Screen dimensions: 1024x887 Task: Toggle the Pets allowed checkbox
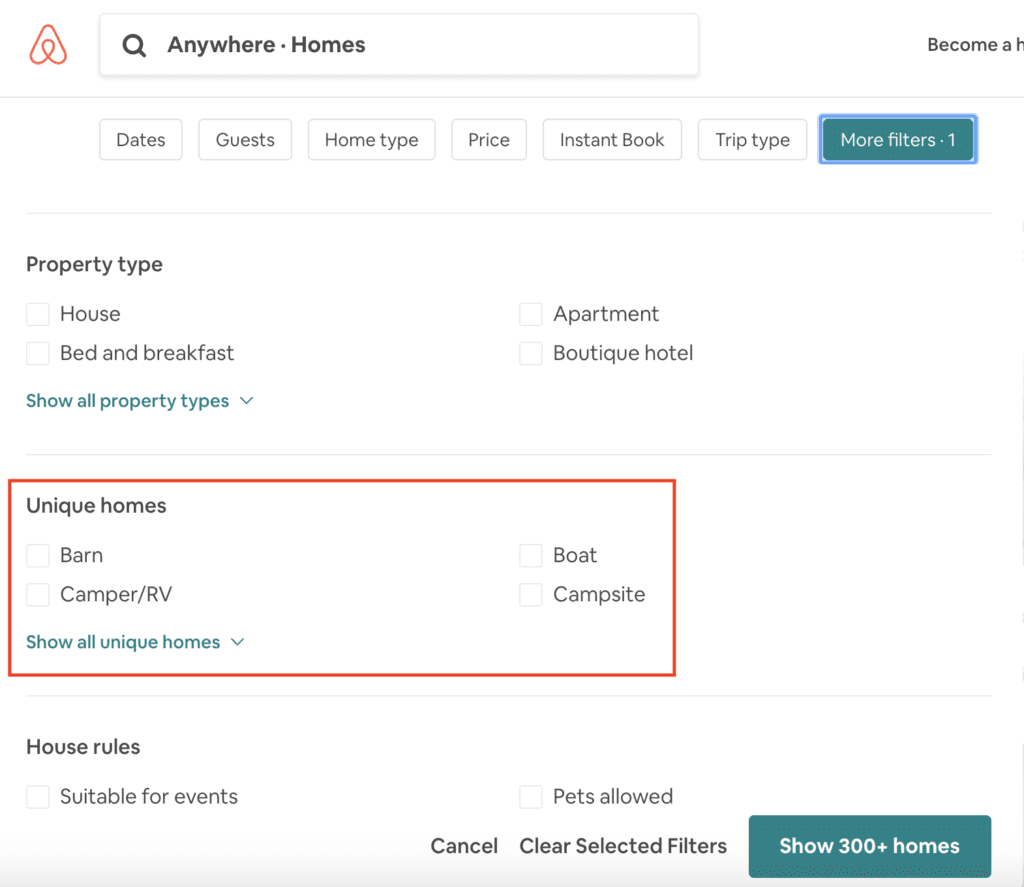531,797
